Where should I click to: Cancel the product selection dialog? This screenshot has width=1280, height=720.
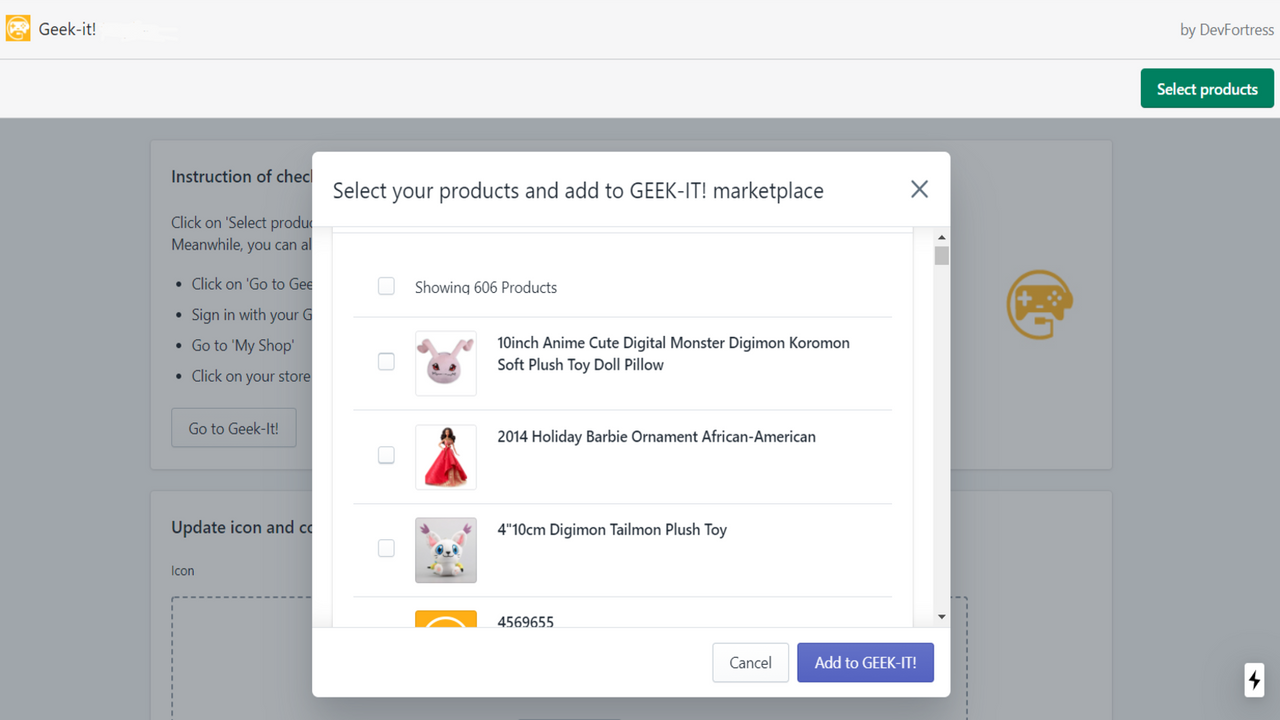[x=750, y=663]
